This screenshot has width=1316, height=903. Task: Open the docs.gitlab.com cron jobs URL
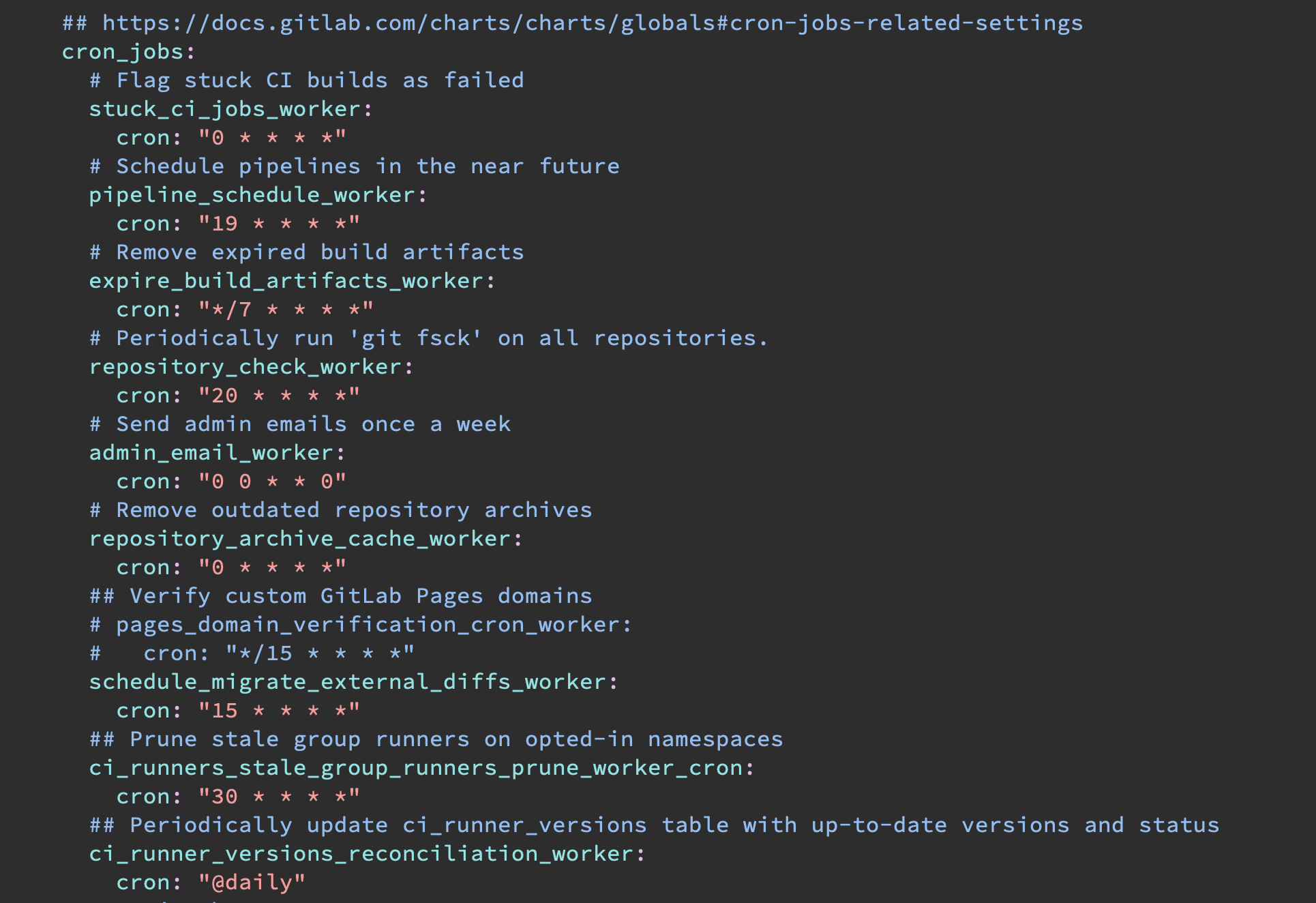pos(592,23)
